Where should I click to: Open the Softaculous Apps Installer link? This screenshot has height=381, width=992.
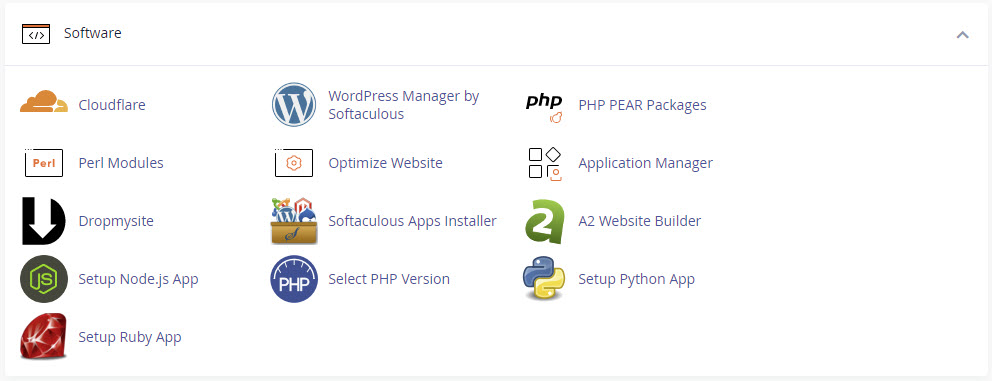click(412, 222)
